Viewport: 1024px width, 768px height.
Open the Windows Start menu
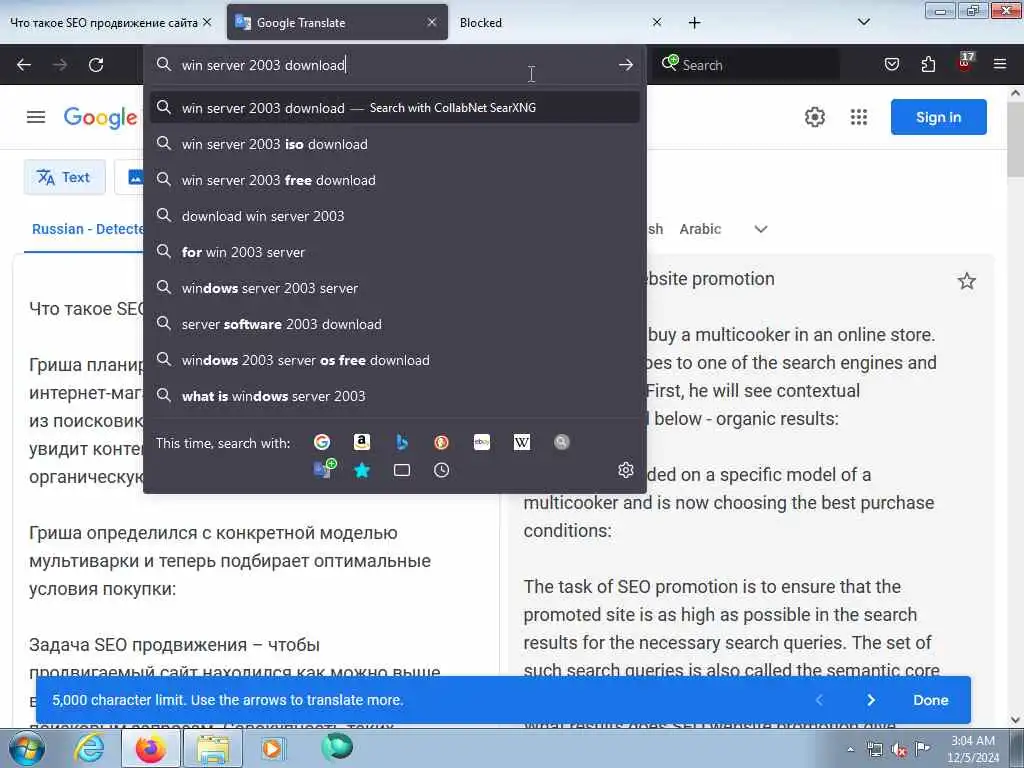tap(26, 748)
